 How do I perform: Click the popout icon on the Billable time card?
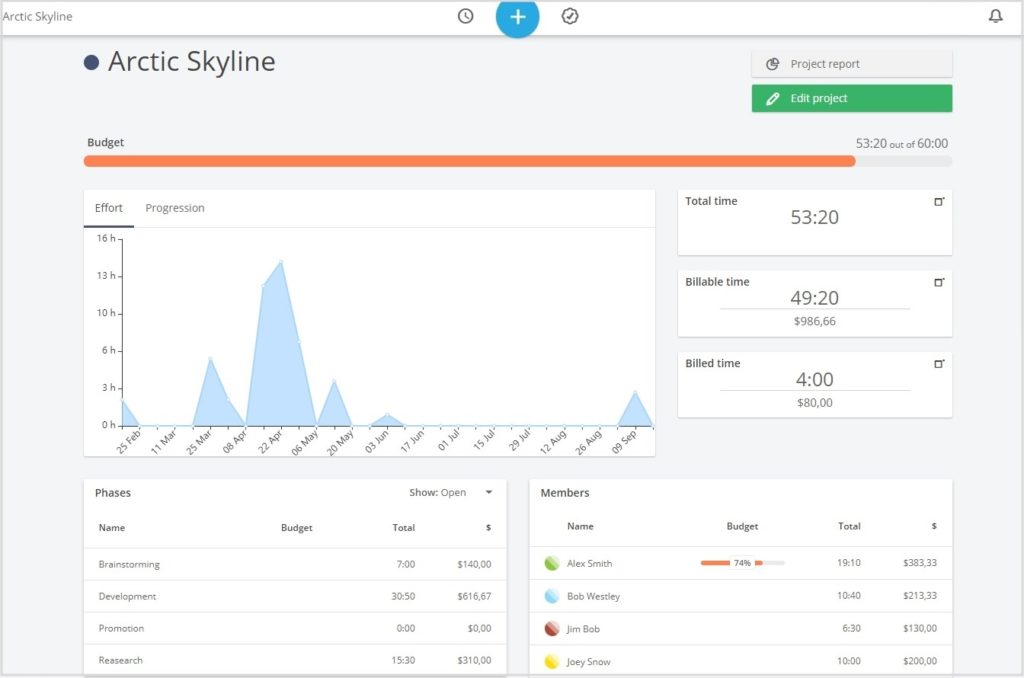938,282
